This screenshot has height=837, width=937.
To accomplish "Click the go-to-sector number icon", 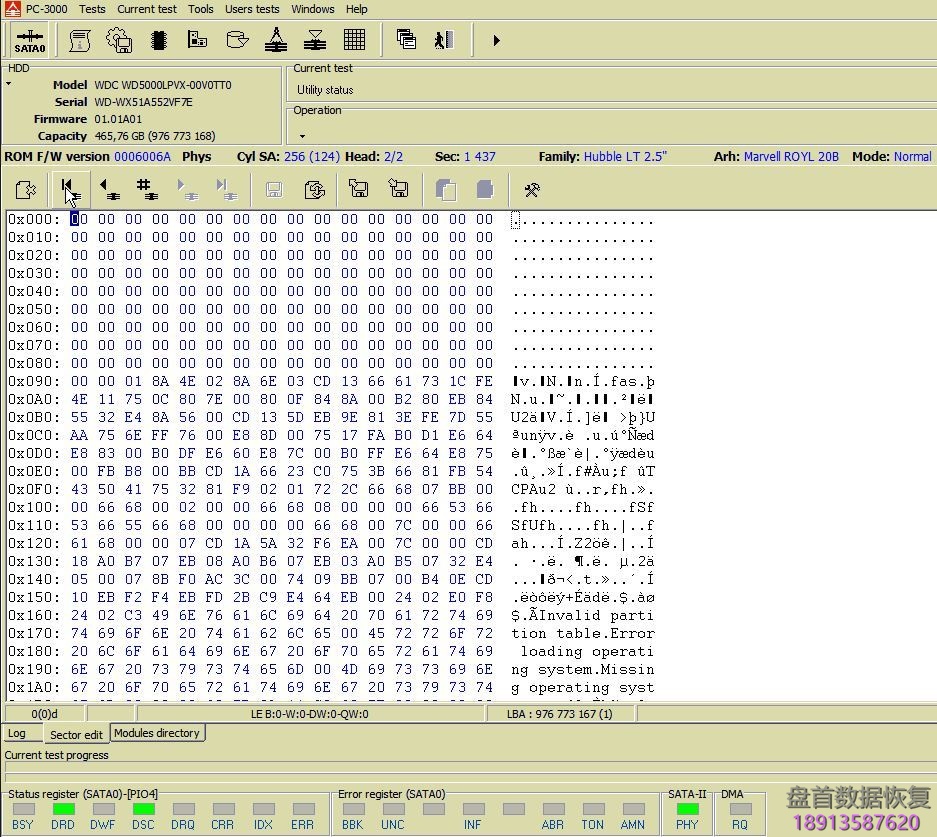I will coord(145,189).
